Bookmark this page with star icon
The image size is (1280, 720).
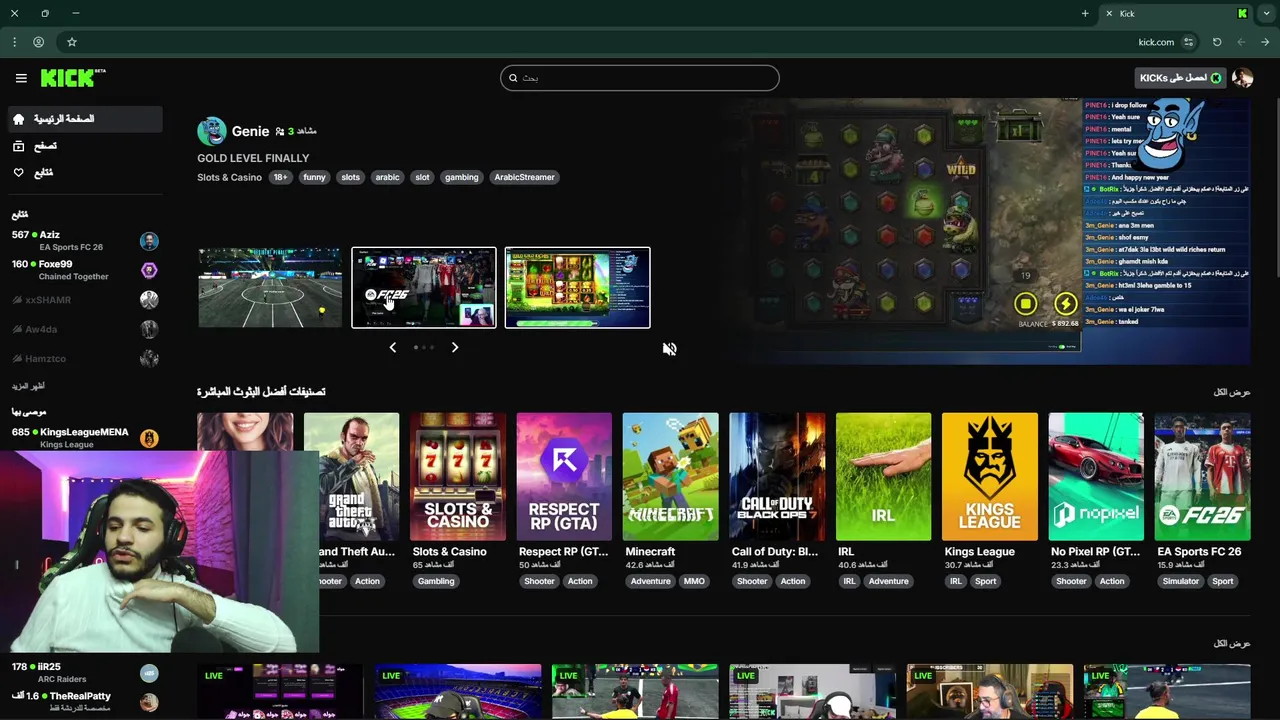click(72, 42)
